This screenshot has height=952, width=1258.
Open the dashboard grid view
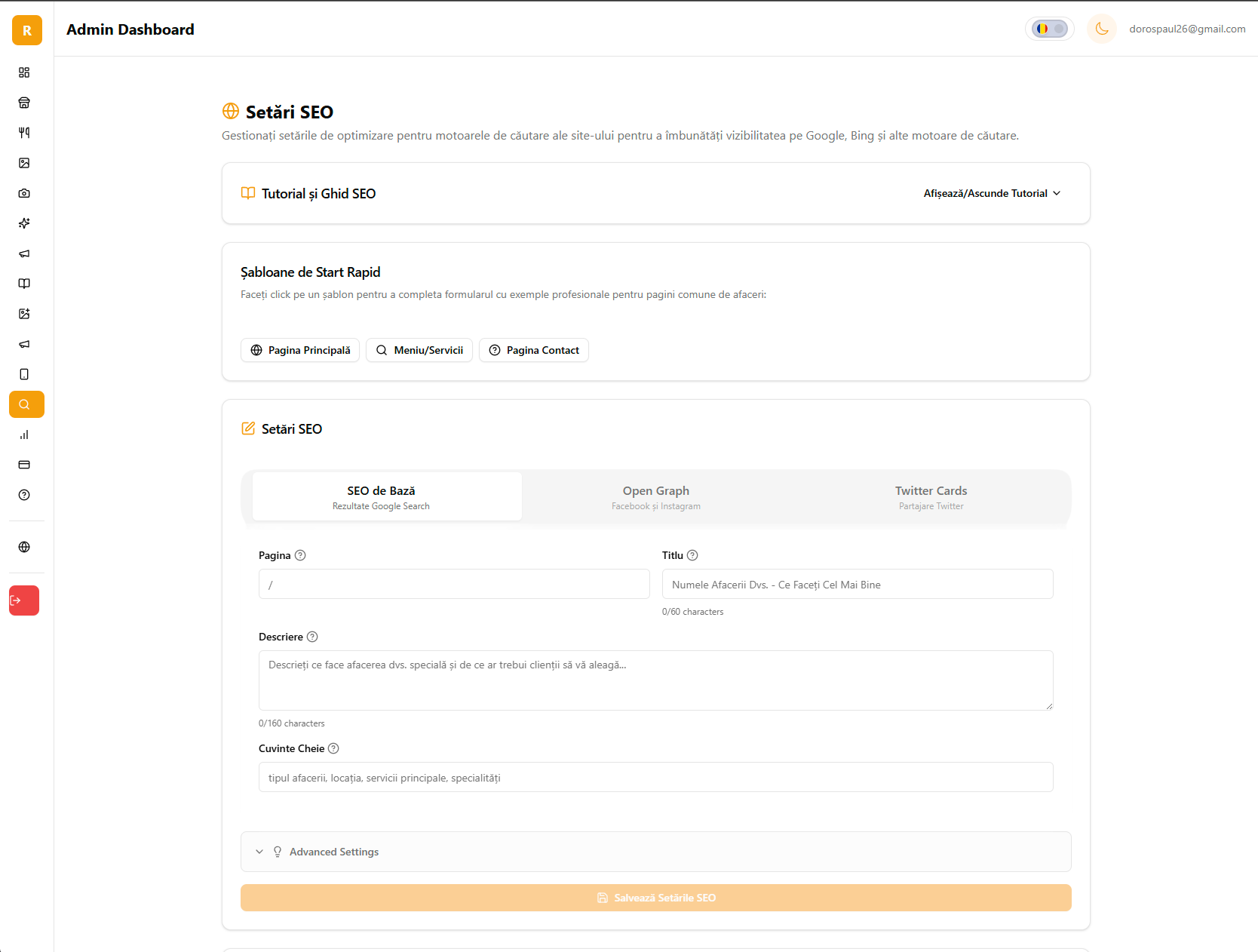click(x=24, y=72)
